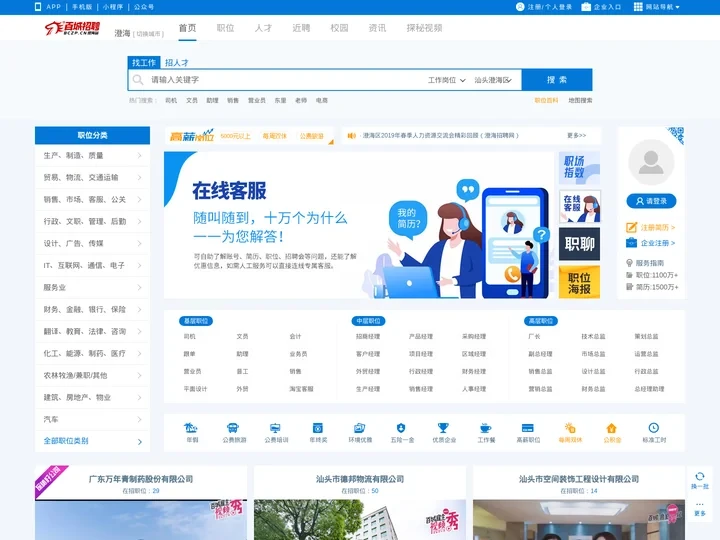Expand 服务业 category
The height and width of the screenshot is (540, 720).
pyautogui.click(x=92, y=287)
